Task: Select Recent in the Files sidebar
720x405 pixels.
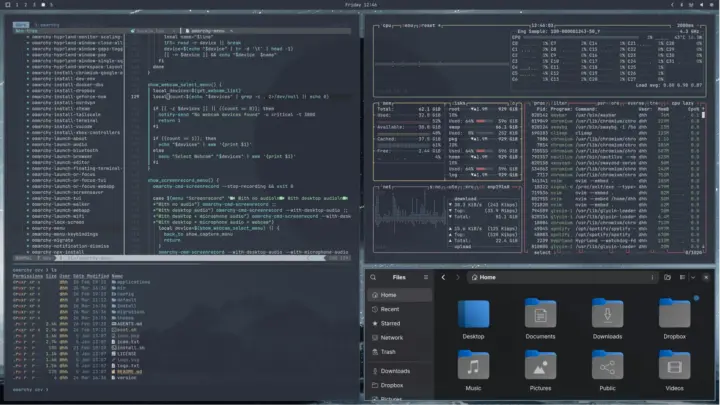Action: click(399, 309)
